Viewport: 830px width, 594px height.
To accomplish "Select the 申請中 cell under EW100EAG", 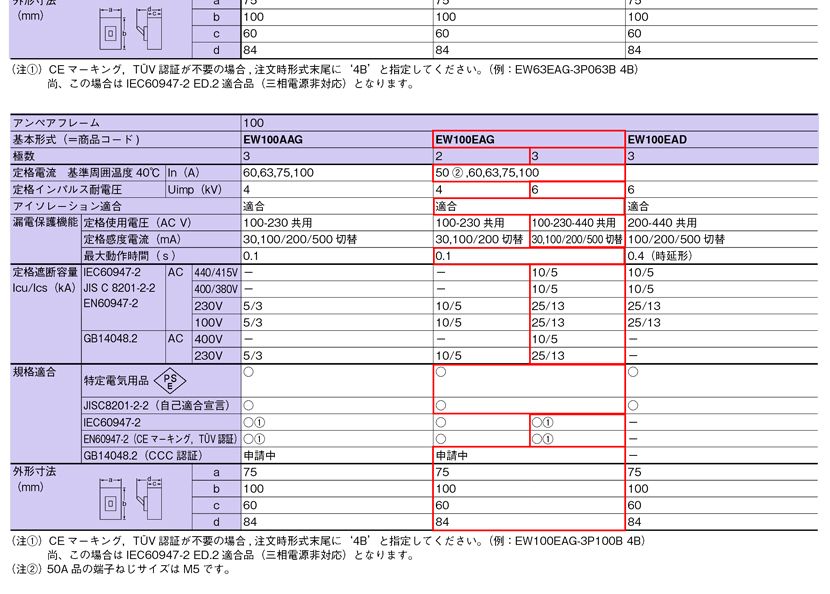I will [452, 455].
